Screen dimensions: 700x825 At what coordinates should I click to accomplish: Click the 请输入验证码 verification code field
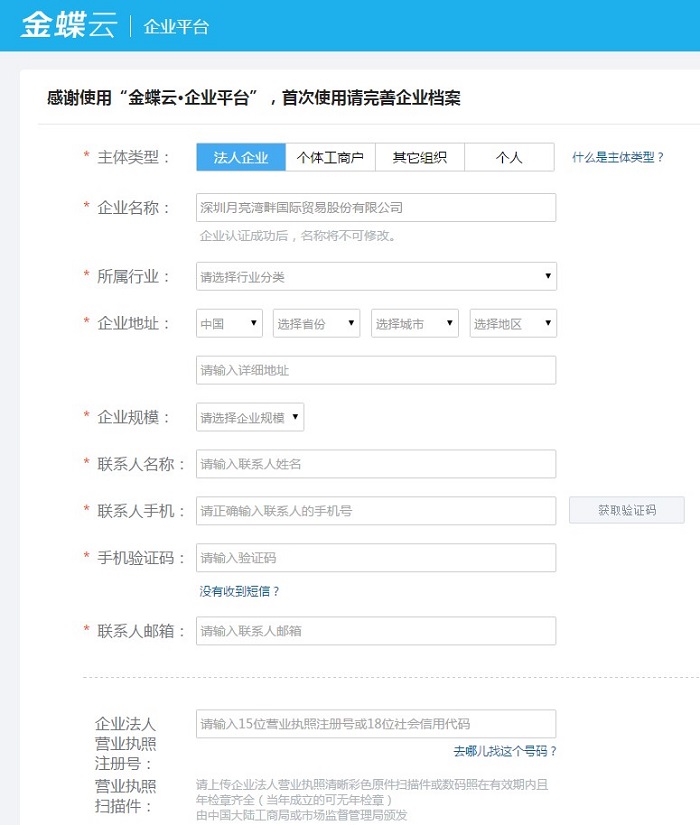tap(375, 558)
